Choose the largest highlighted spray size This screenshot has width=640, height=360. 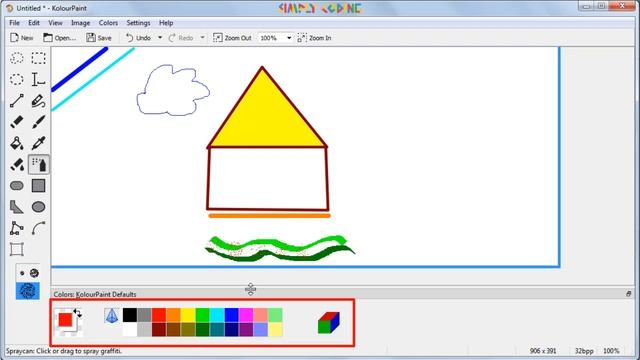[28, 291]
